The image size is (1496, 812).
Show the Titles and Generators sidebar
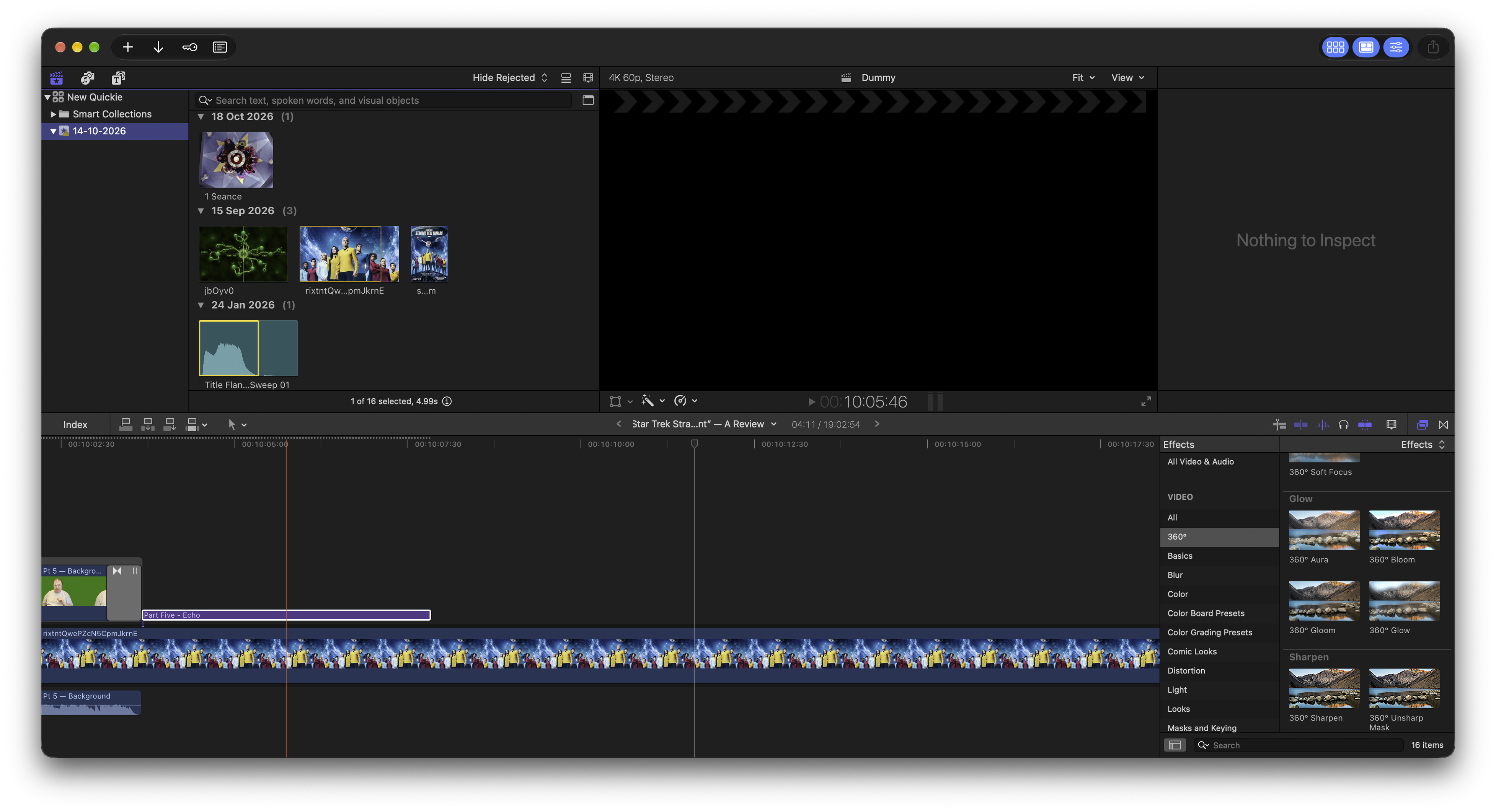tap(118, 78)
